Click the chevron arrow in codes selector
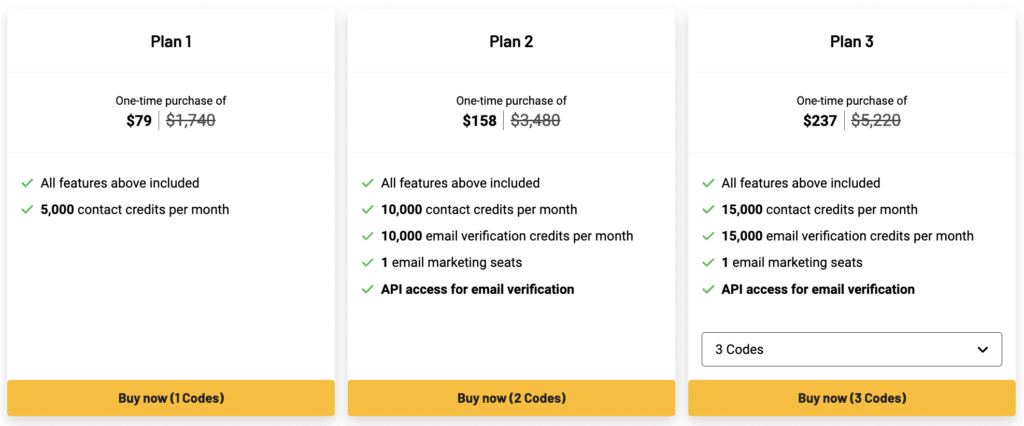Image resolution: width=1024 pixels, height=426 pixels. 981,350
